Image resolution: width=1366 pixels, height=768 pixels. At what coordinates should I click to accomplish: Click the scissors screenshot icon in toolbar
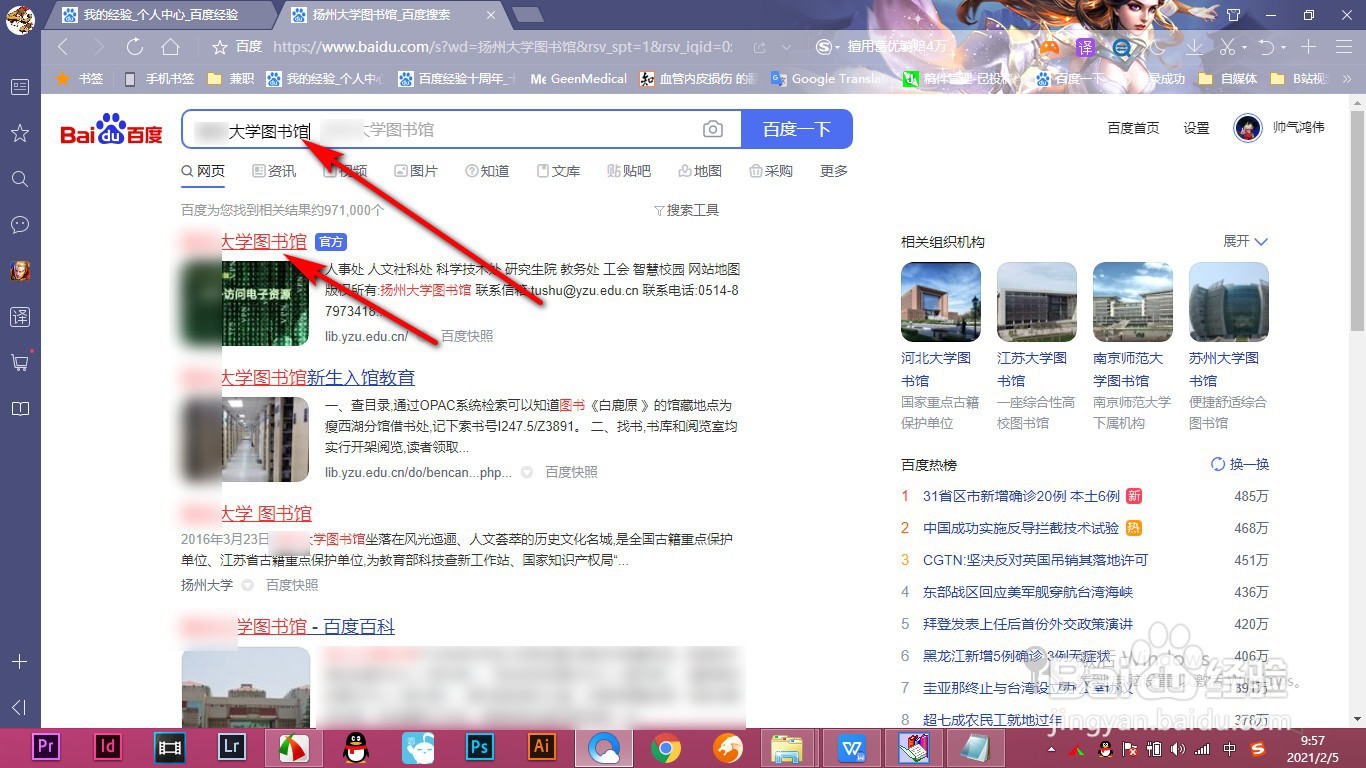[x=1227, y=47]
